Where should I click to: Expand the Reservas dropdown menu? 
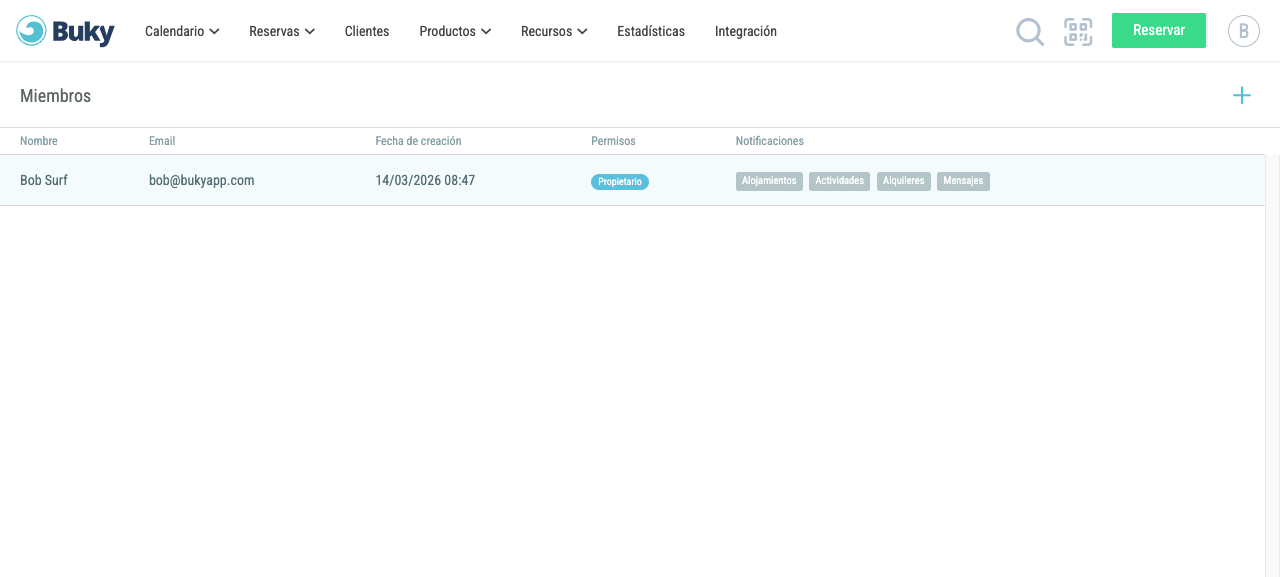click(282, 31)
